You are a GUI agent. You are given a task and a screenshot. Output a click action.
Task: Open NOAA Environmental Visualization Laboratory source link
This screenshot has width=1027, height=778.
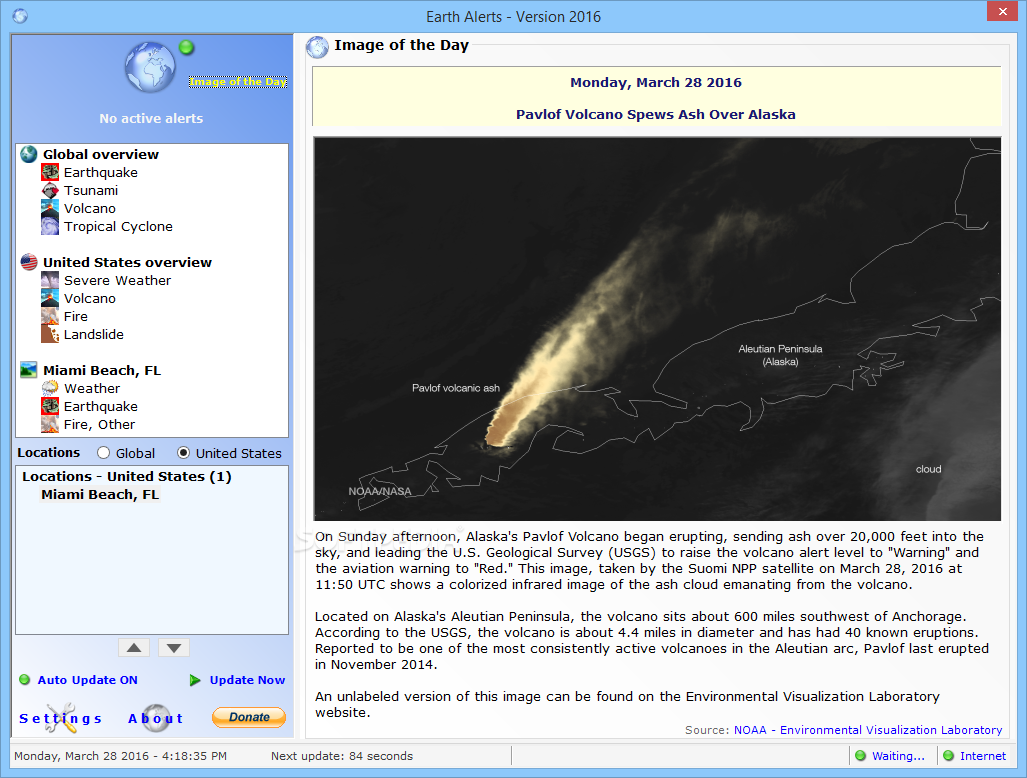868,730
